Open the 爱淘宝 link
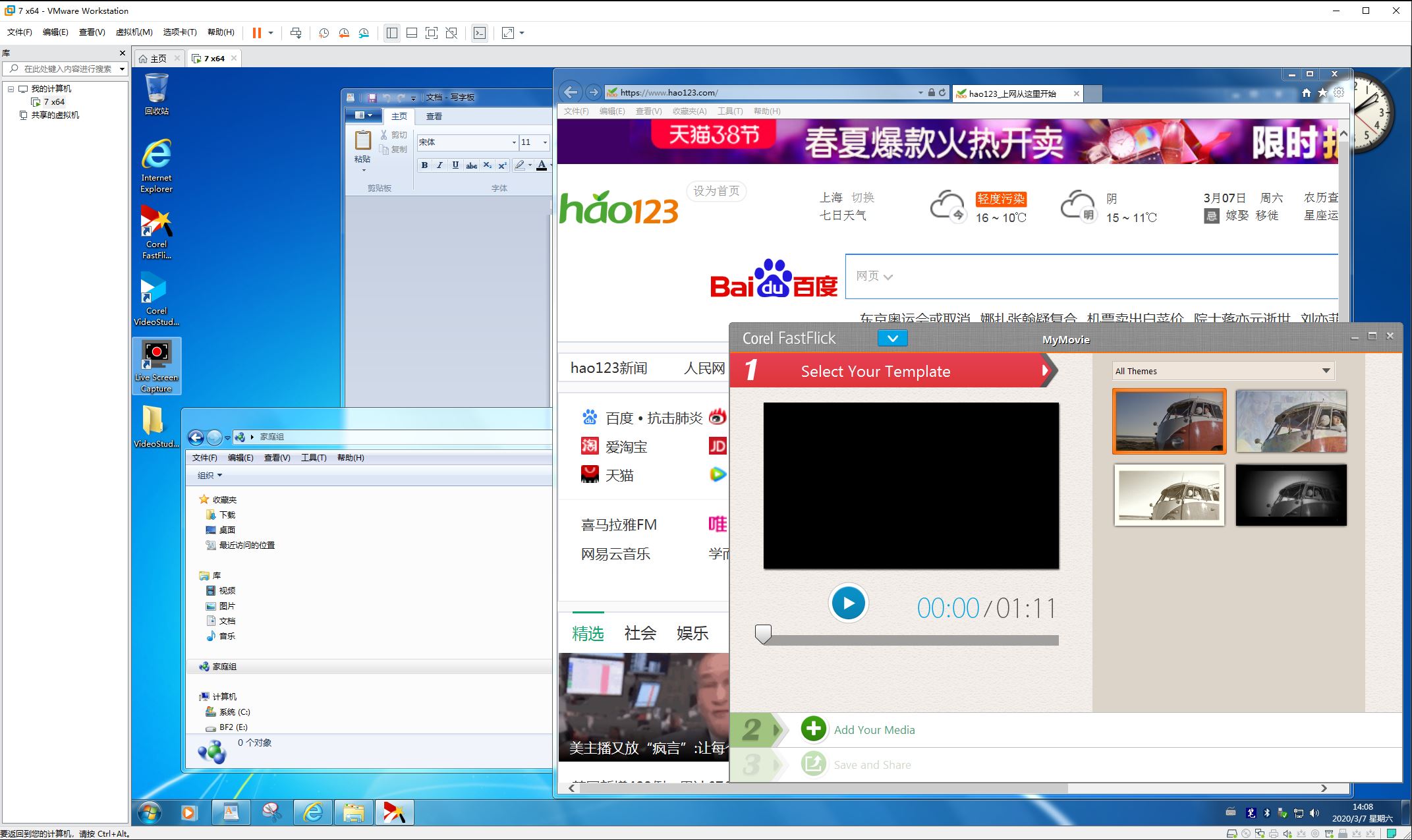Screen dimensions: 1412x840 [x=626, y=447]
